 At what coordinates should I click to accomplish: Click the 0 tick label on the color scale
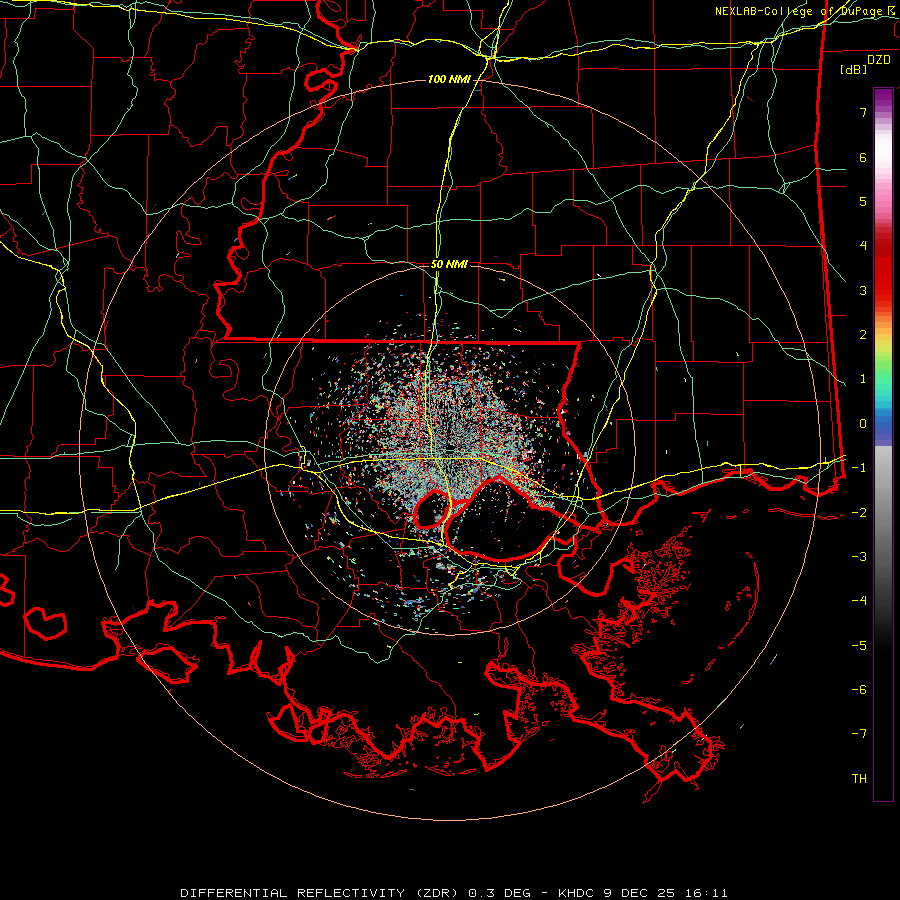[863, 424]
